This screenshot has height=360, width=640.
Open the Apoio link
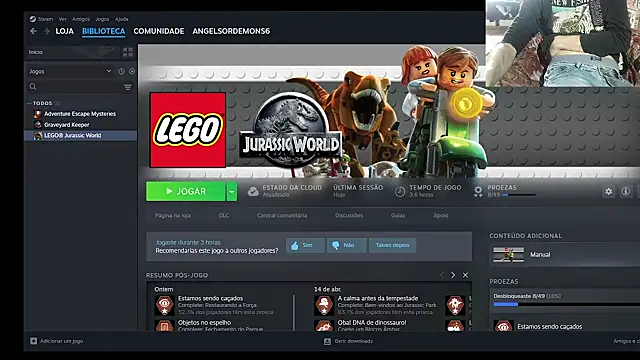pyautogui.click(x=441, y=216)
